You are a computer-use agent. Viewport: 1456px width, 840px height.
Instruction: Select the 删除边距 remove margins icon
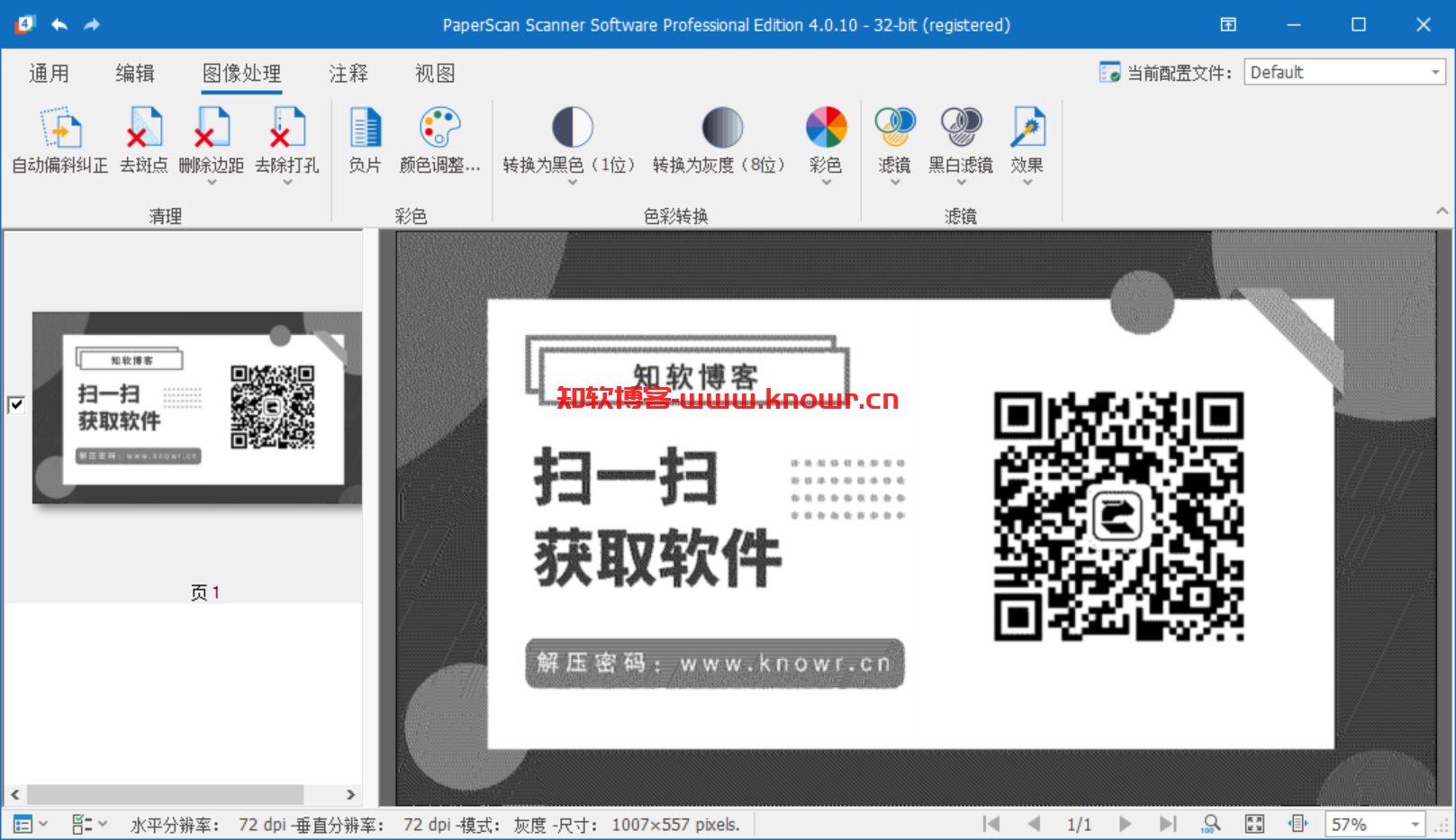(x=212, y=128)
